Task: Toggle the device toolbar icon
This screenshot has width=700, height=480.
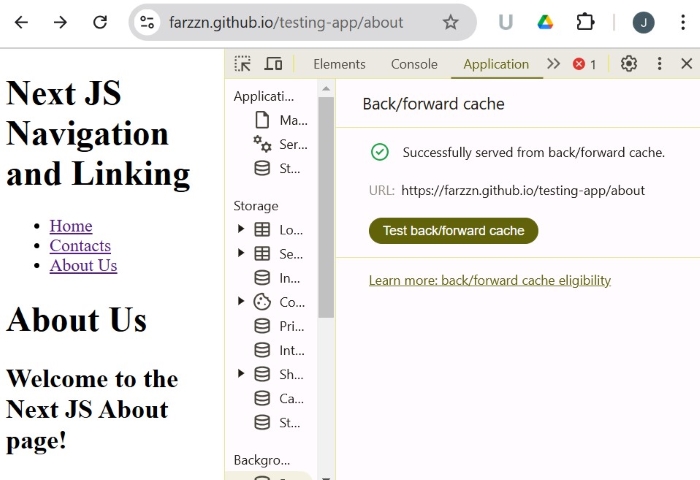Action: tap(273, 64)
